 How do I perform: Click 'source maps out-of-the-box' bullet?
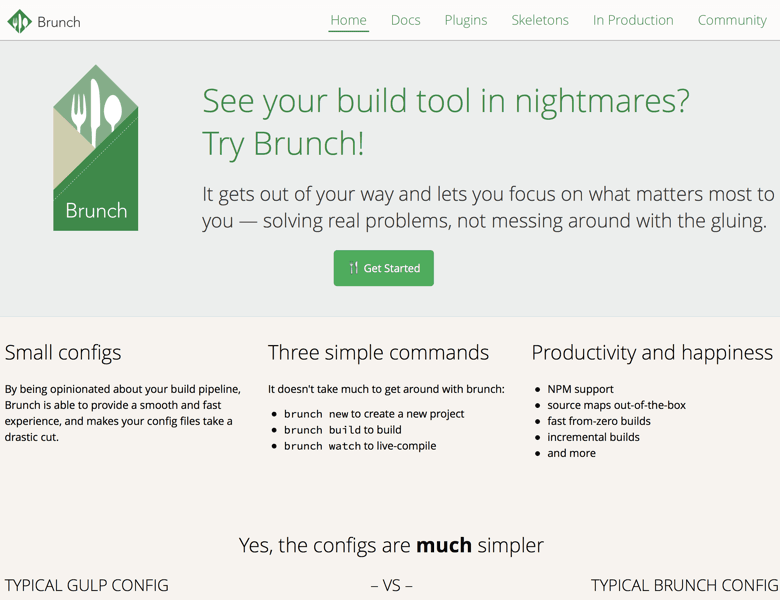click(x=616, y=405)
